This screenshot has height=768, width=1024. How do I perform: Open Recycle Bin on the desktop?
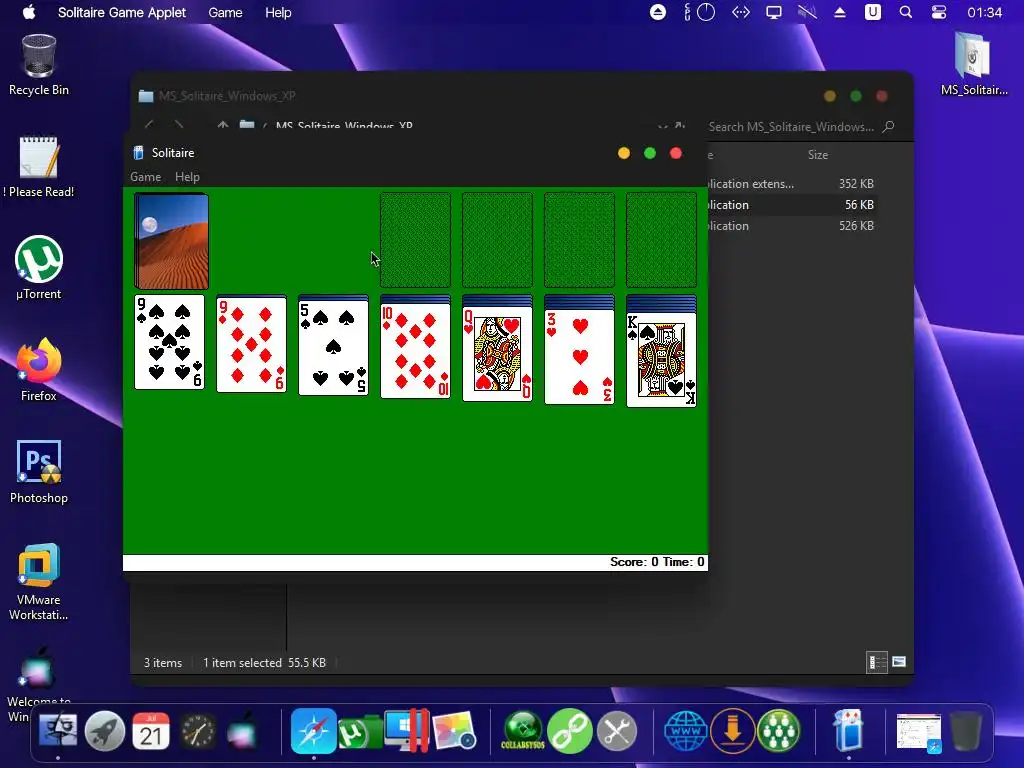click(39, 65)
